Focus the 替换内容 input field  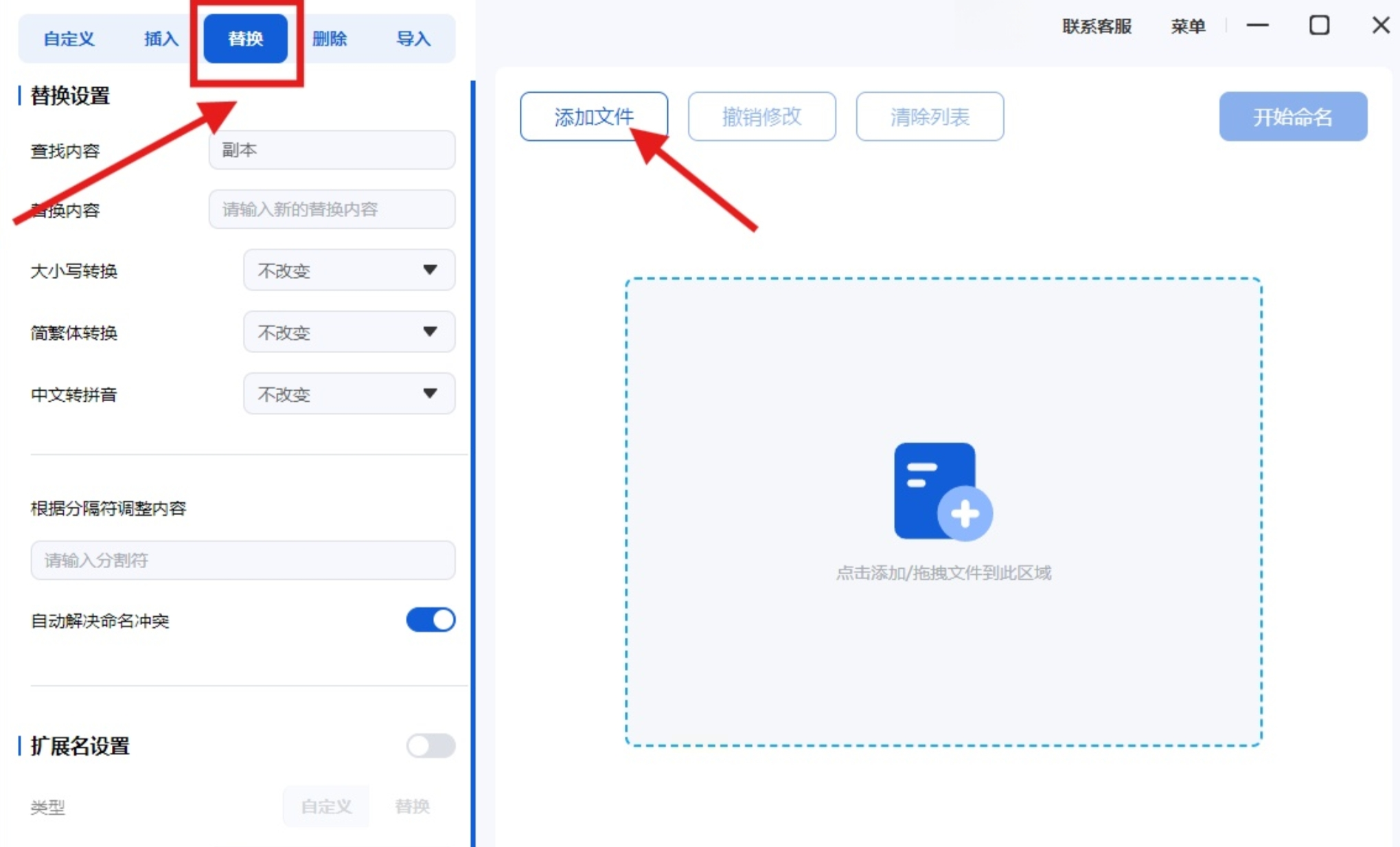coord(332,209)
